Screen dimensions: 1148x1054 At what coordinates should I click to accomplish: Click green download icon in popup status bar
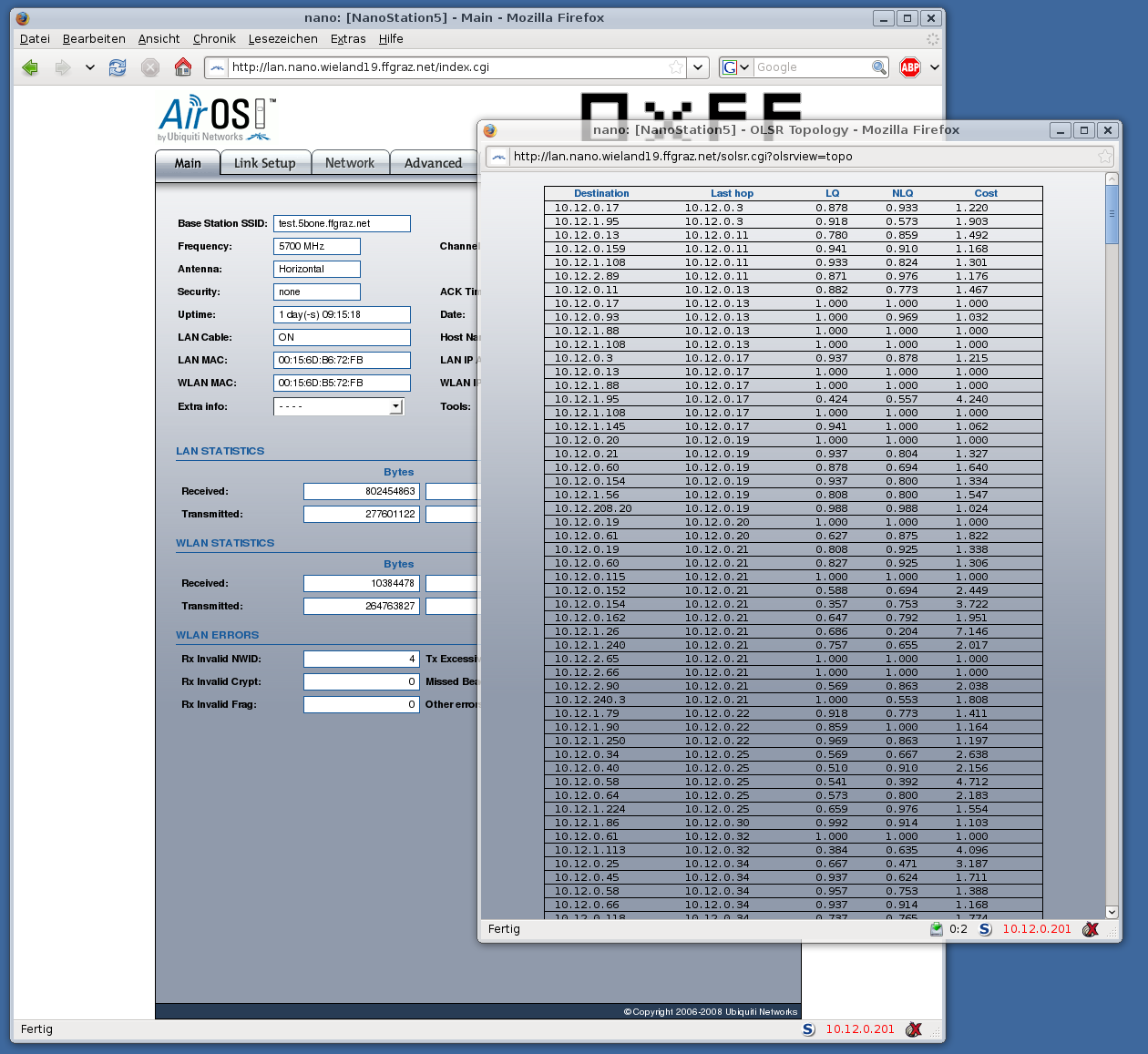937,929
